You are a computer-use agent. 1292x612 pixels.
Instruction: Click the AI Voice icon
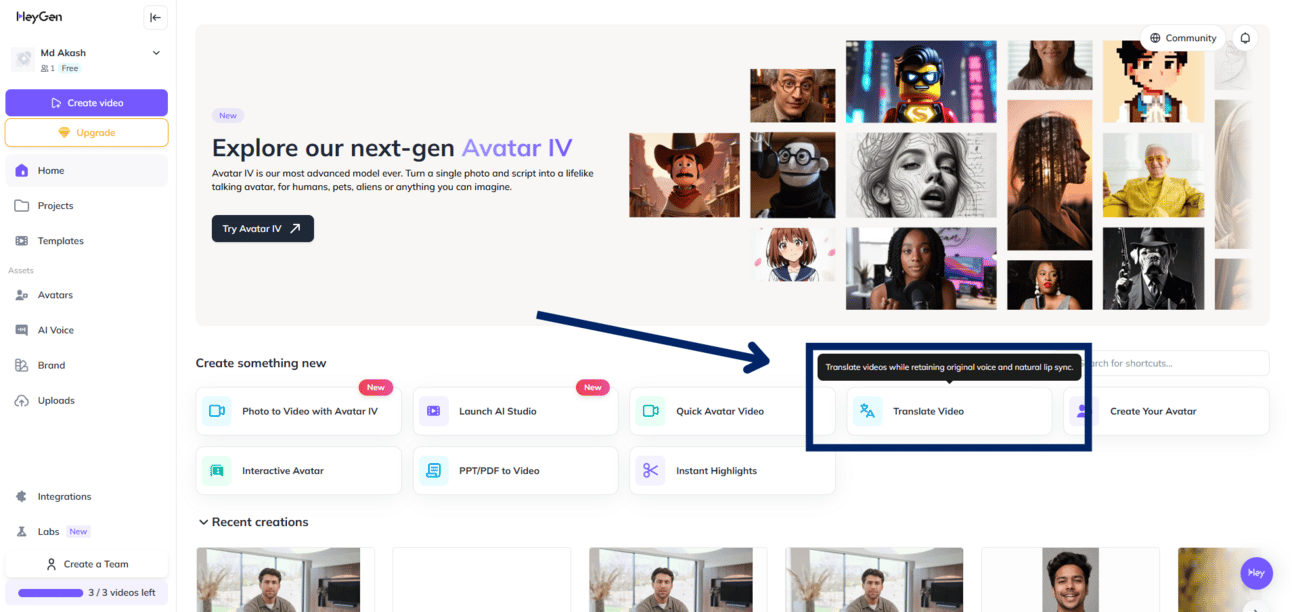(22, 330)
